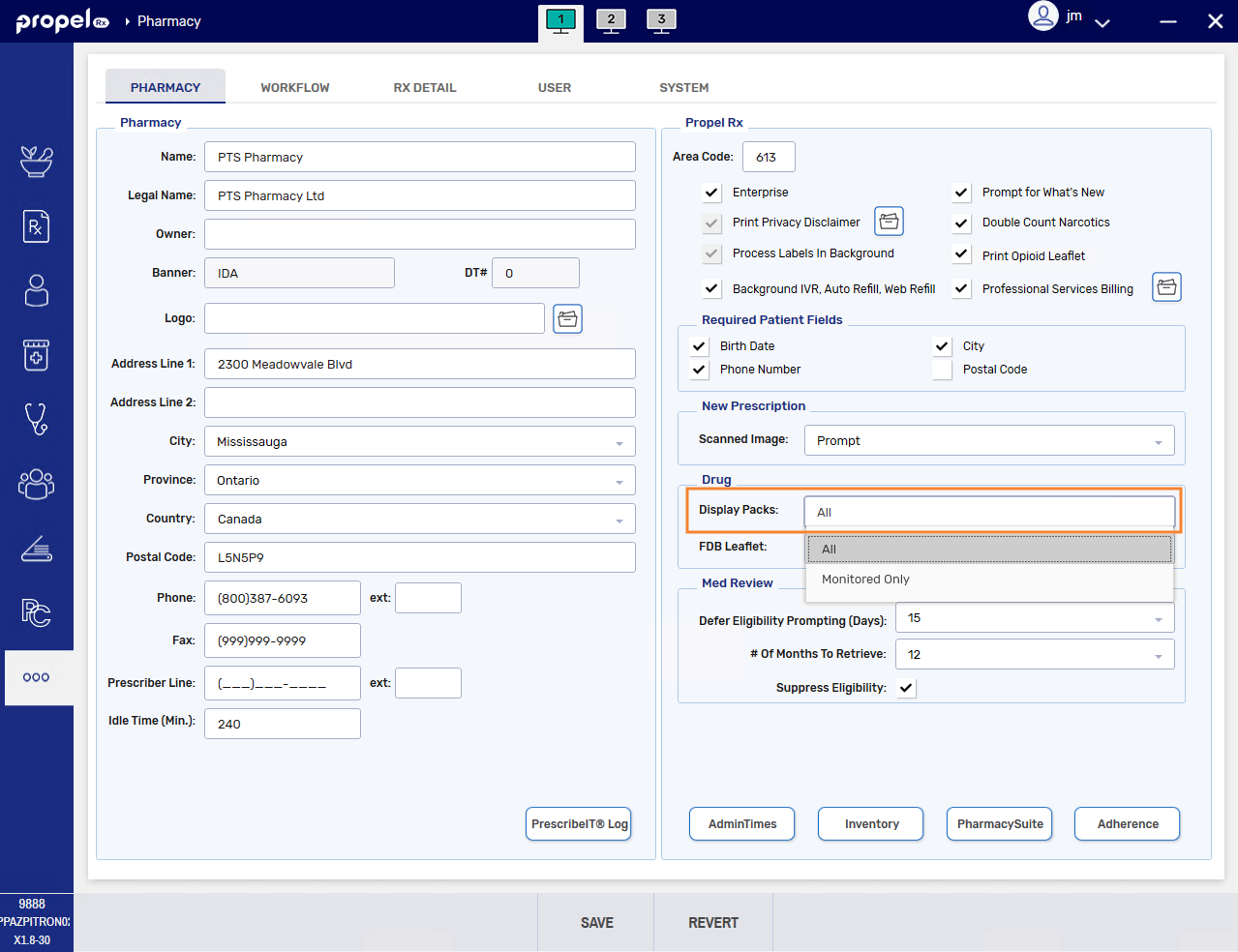
Task: Open the Country dropdown showing Canada
Action: 420,519
